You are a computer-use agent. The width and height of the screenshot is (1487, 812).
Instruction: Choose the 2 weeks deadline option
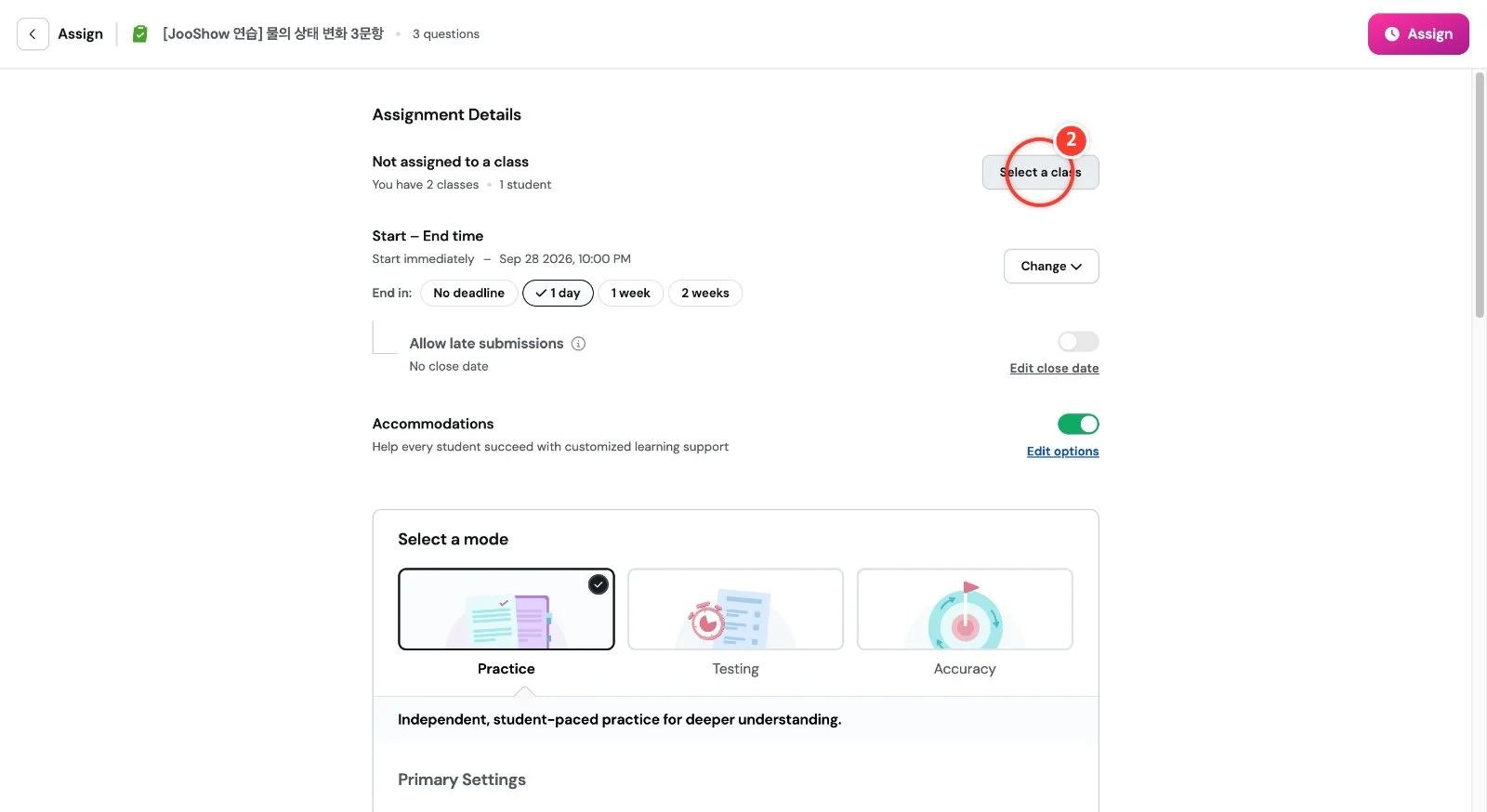[705, 294]
